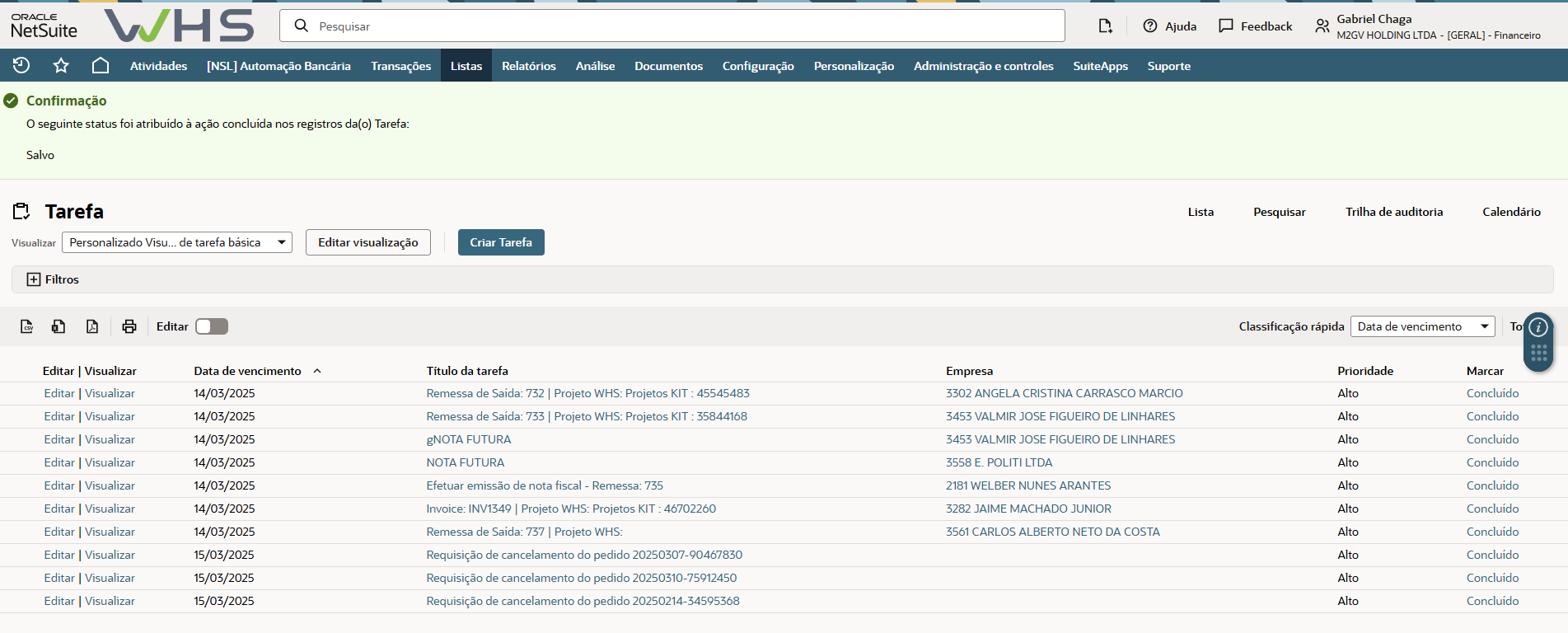The width and height of the screenshot is (1568, 633).
Task: Open Recent Records history icon
Action: pyautogui.click(x=21, y=65)
